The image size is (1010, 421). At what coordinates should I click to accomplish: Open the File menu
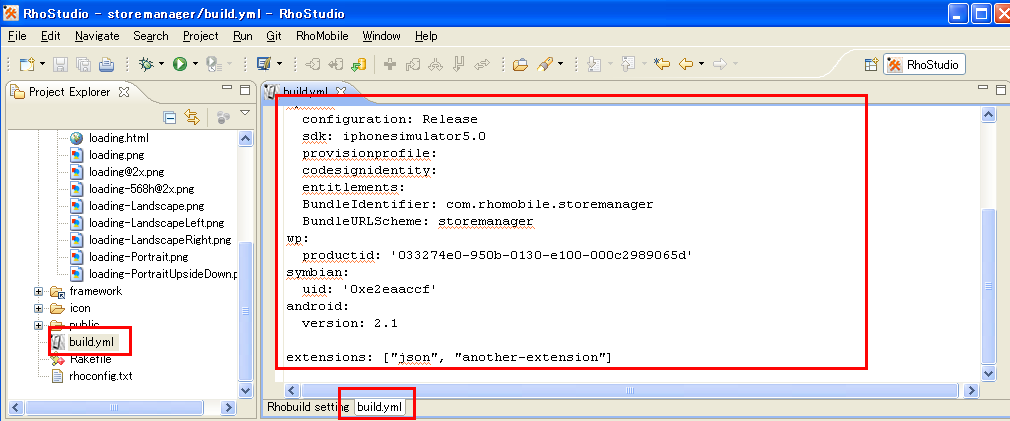(x=17, y=36)
